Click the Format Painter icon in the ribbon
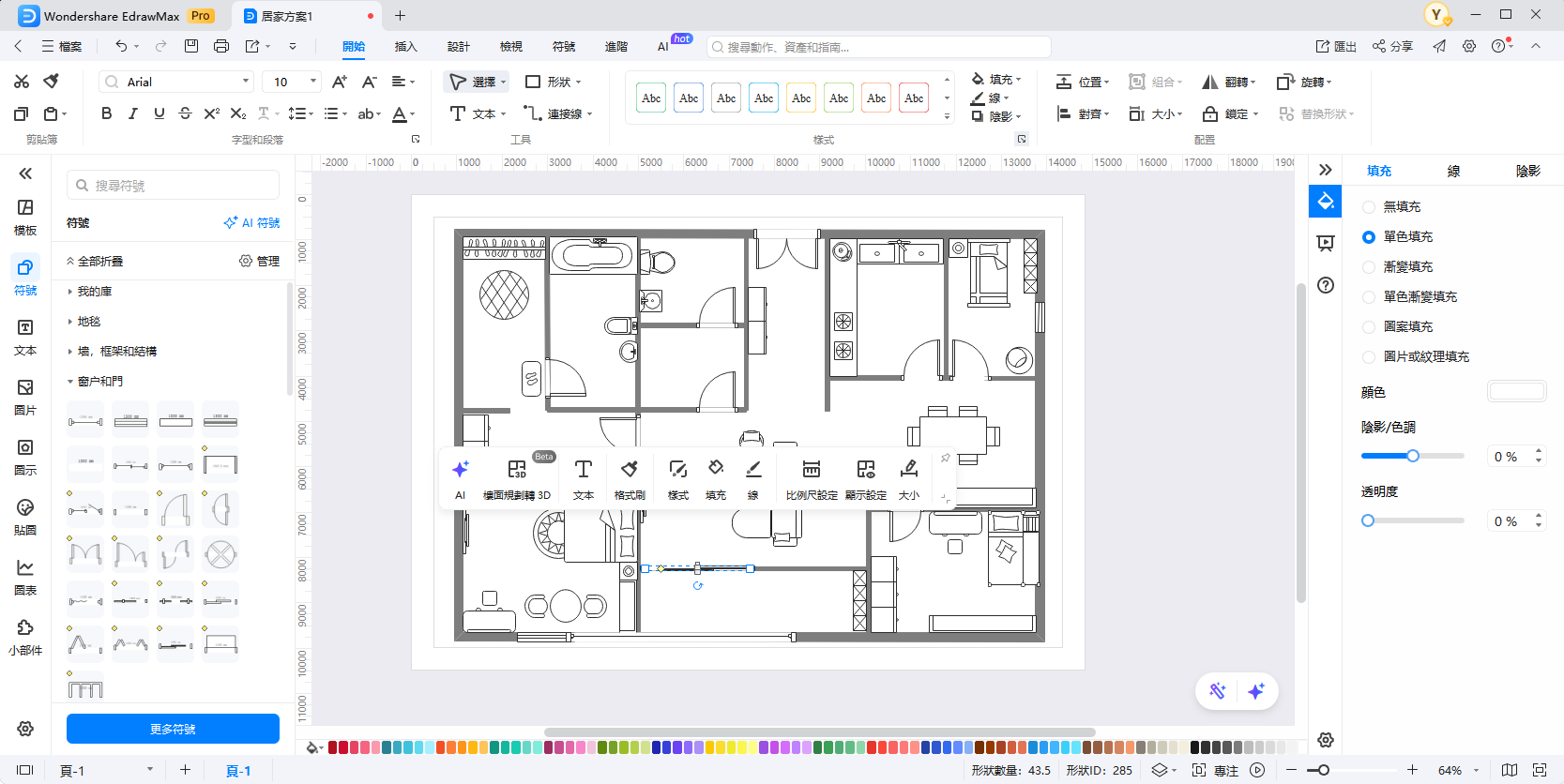 coord(52,82)
